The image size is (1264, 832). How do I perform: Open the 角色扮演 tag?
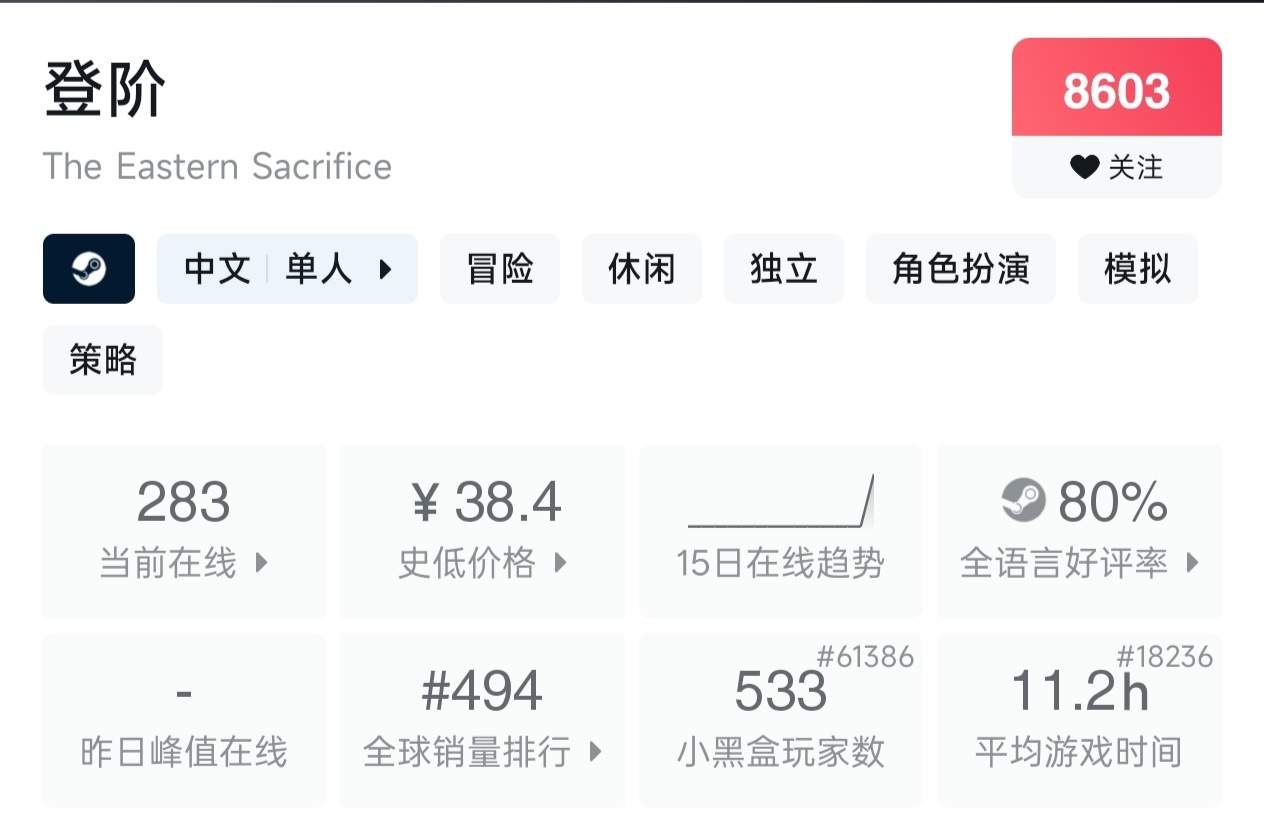click(961, 268)
